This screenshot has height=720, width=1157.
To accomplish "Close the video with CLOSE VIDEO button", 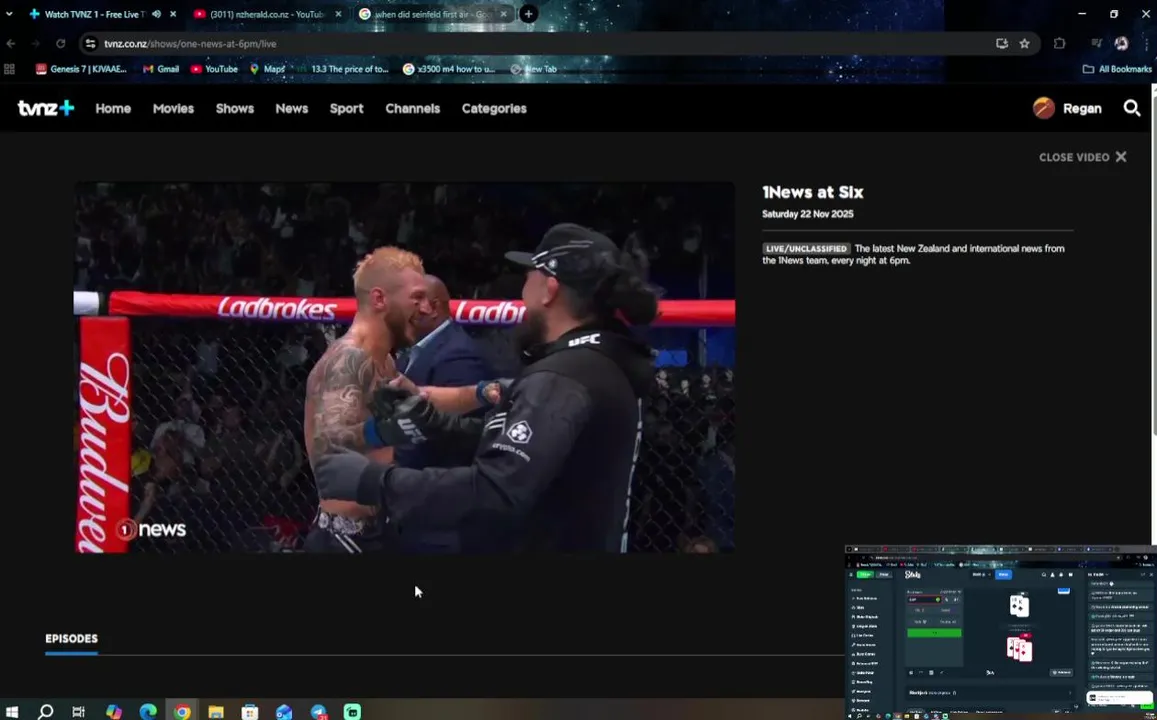I will coord(1082,157).
